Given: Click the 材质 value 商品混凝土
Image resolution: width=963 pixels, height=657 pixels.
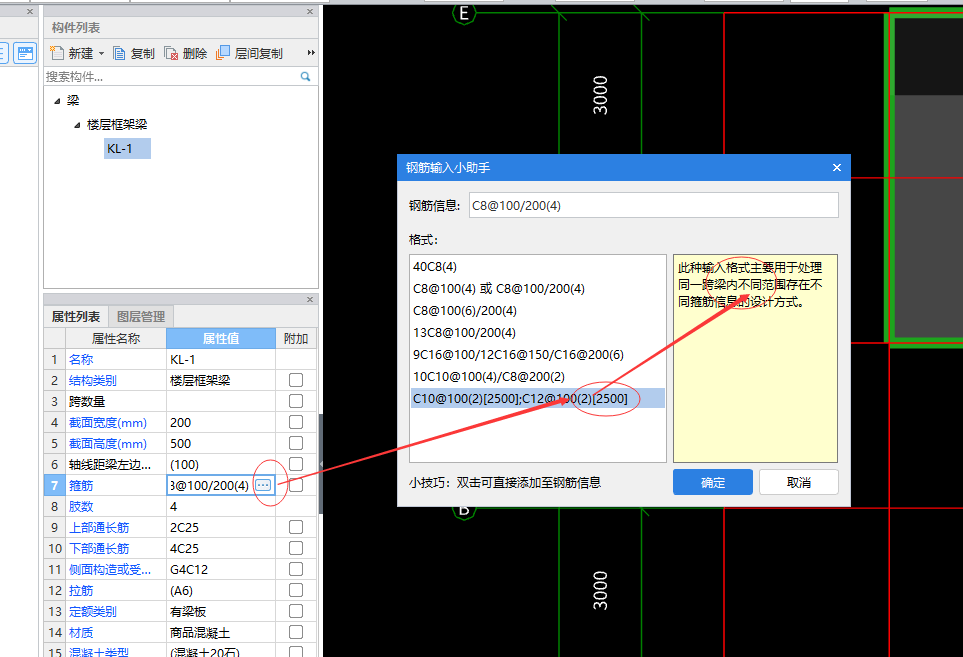Looking at the screenshot, I should (x=221, y=632).
